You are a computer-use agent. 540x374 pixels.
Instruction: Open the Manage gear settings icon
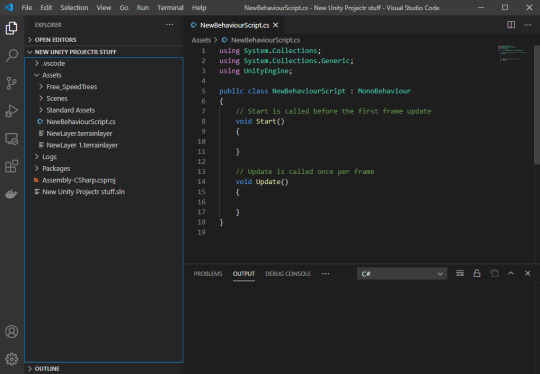(12, 359)
